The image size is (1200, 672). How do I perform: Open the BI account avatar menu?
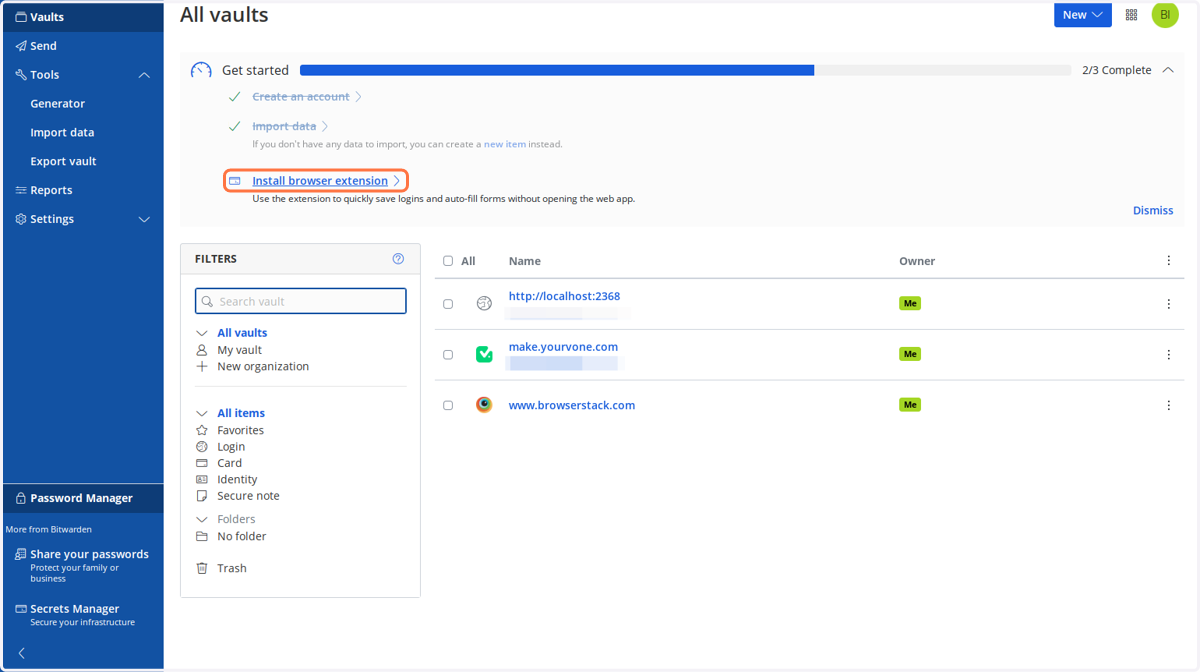(1165, 15)
